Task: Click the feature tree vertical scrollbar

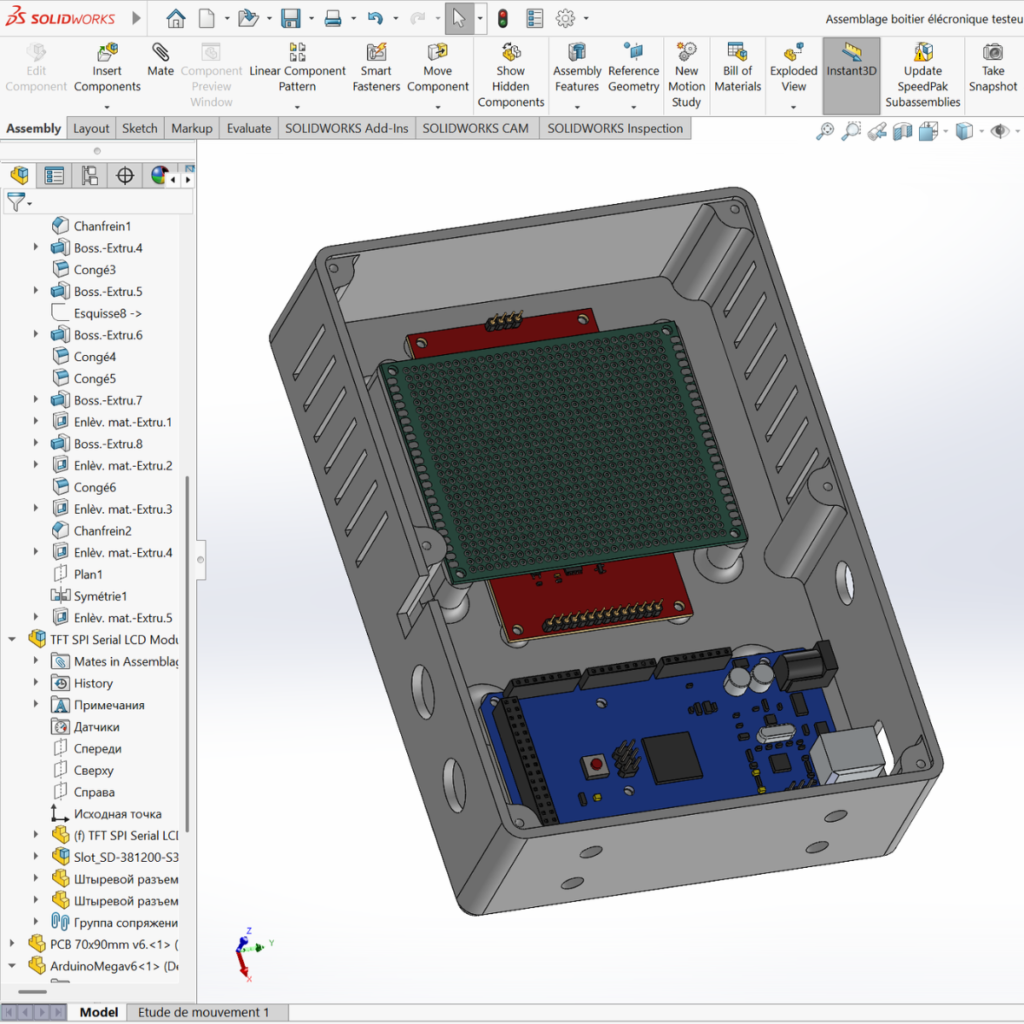Action: [x=187, y=653]
